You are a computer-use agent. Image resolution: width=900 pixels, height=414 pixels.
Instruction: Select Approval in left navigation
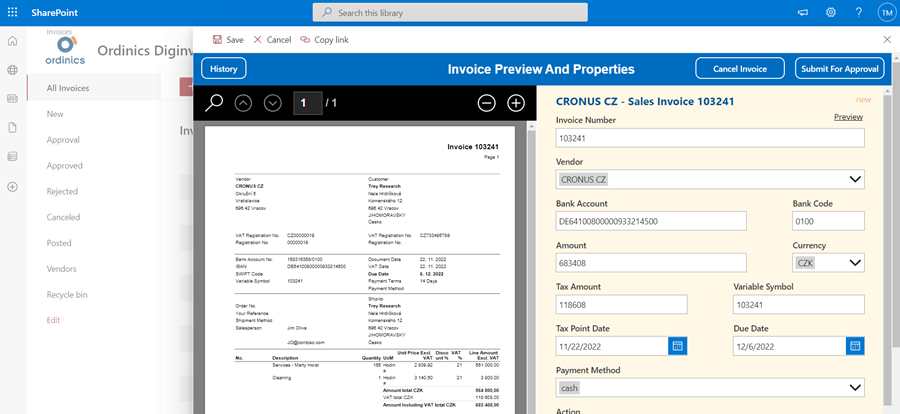click(x=63, y=140)
